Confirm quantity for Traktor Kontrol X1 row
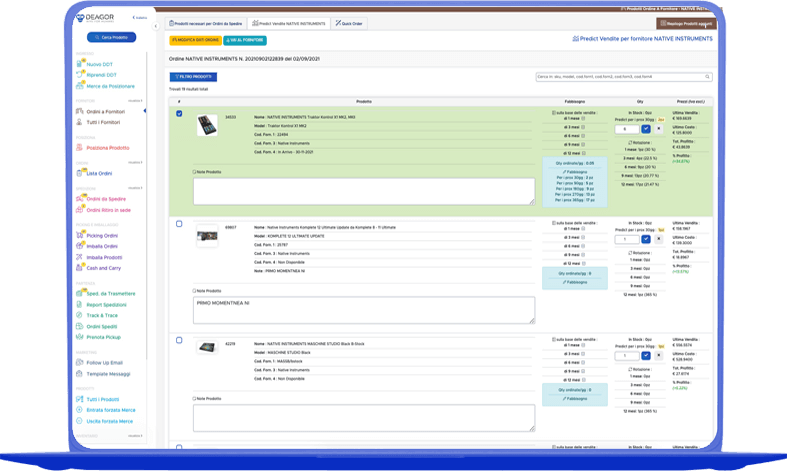 tap(646, 129)
